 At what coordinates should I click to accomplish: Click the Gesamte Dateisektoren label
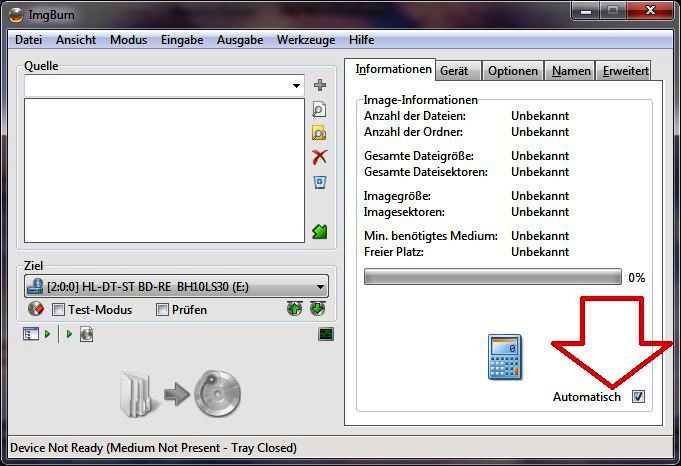[x=426, y=172]
